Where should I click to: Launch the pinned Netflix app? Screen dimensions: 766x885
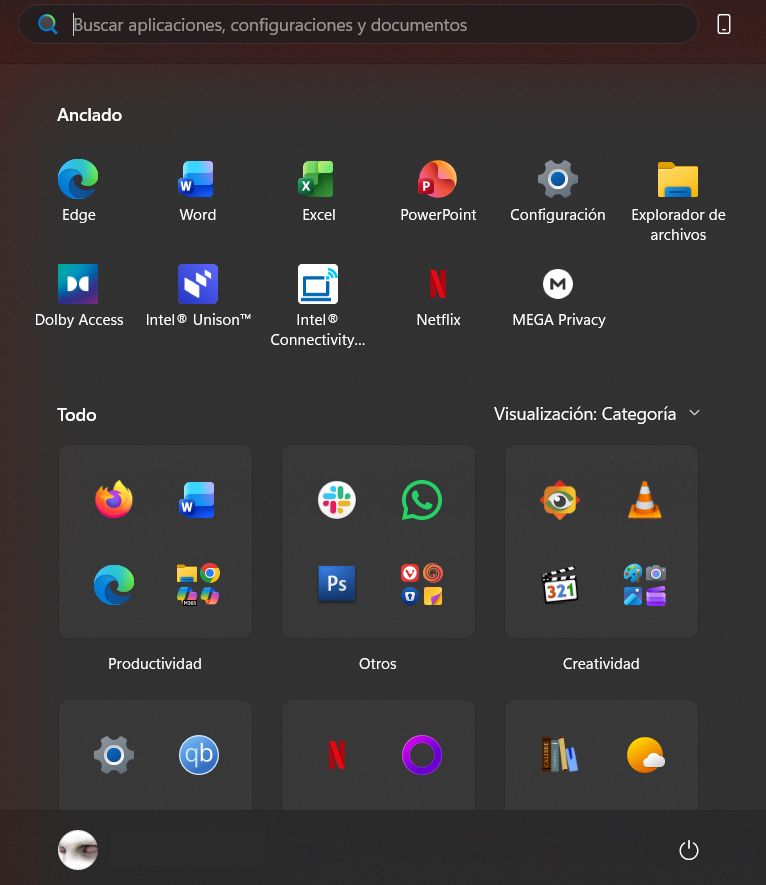(x=438, y=296)
